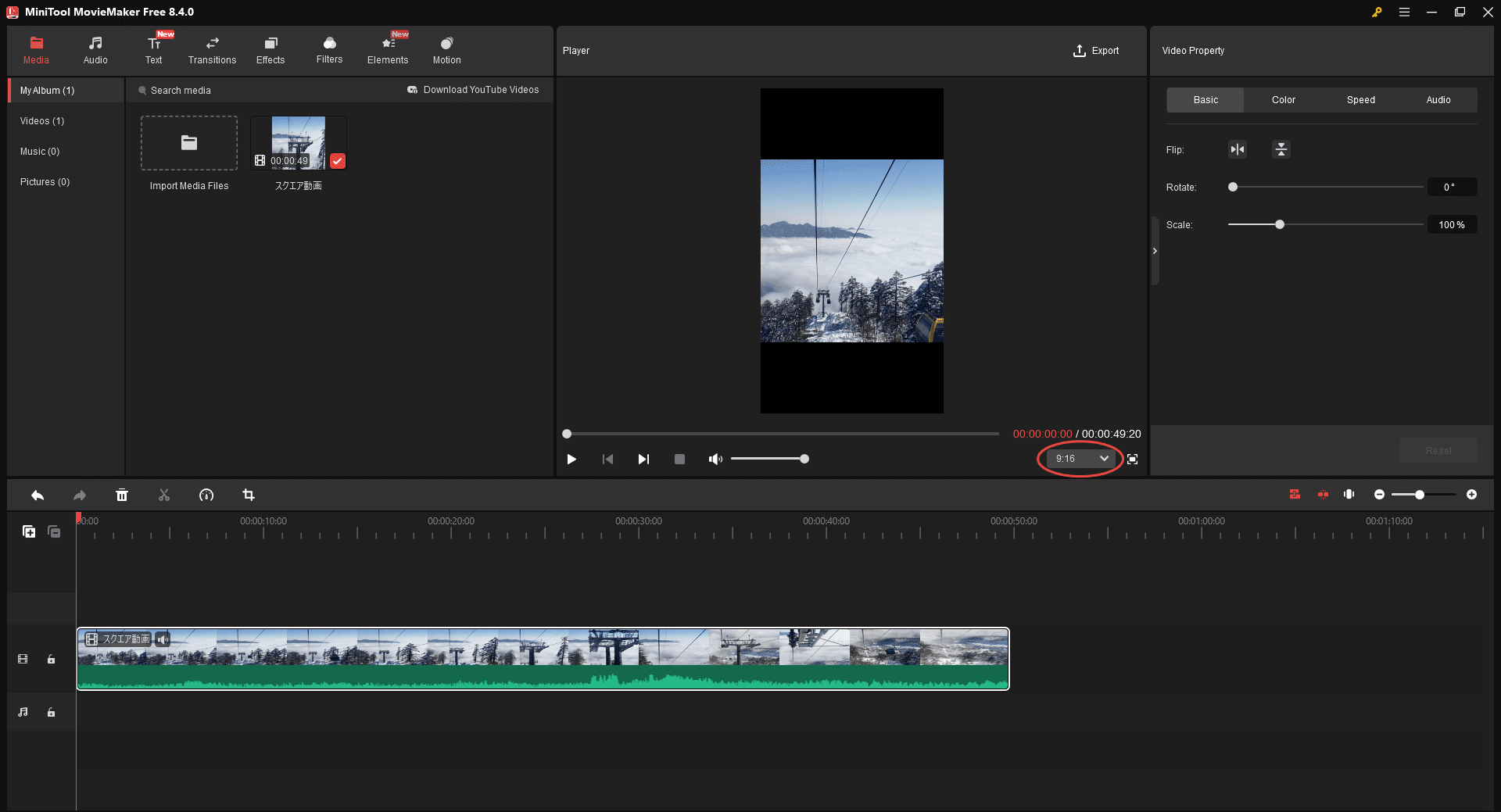Mute the スクエア動画 clip audio
This screenshot has width=1501, height=812.
(x=163, y=639)
